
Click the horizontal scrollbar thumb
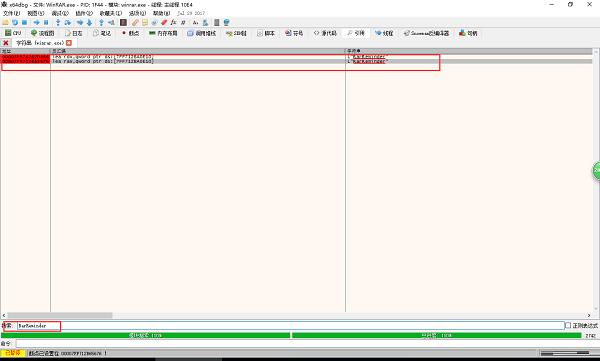(x=60, y=315)
